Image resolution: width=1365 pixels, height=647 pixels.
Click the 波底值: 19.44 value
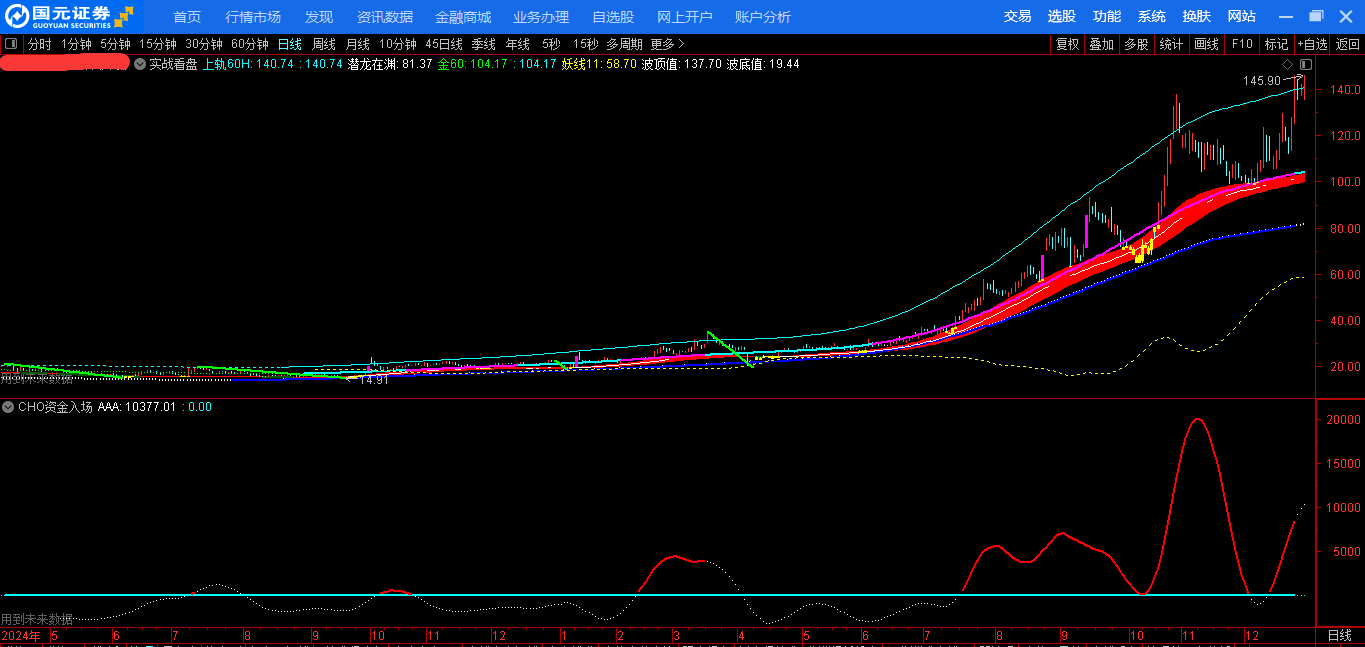coord(763,64)
